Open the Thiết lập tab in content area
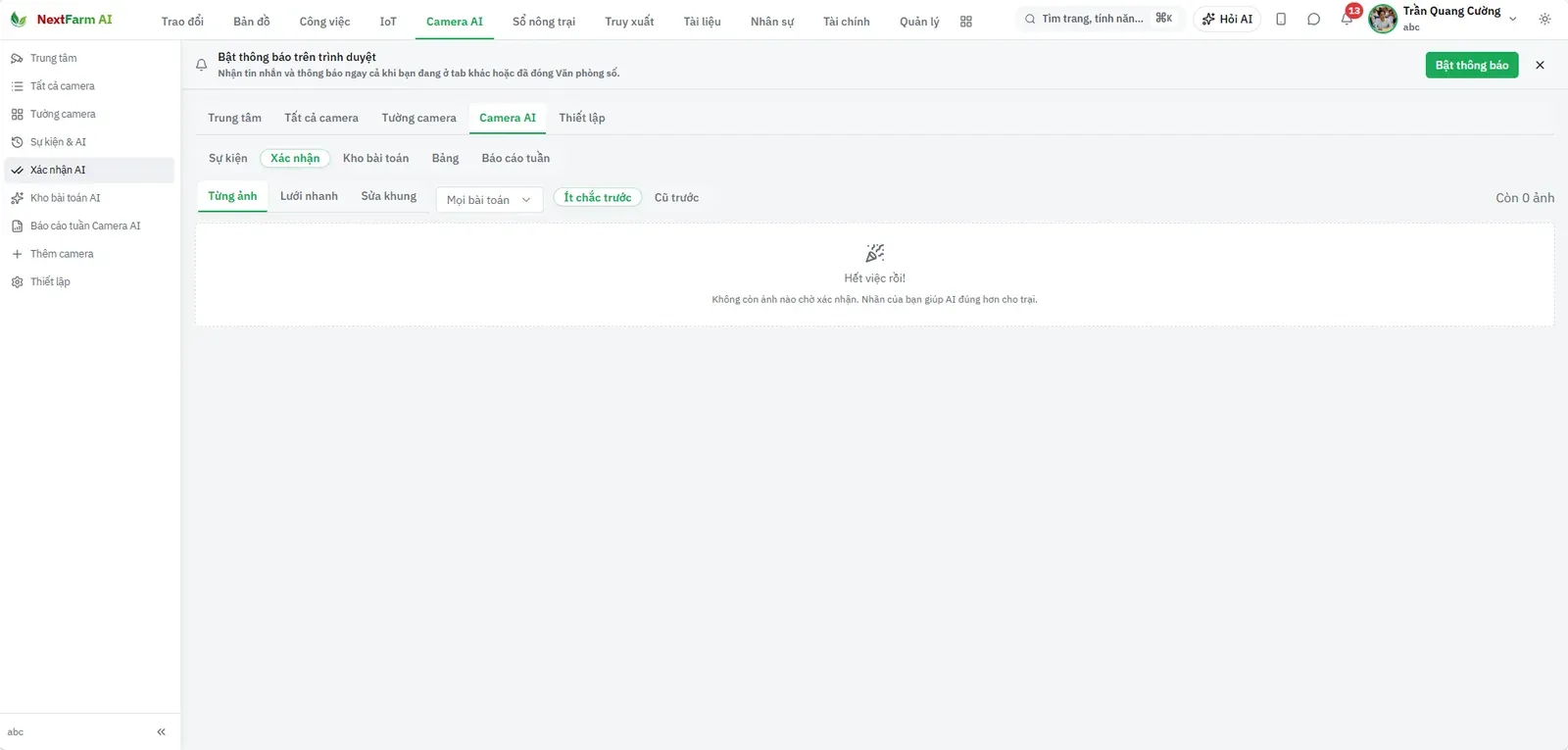Viewport: 1568px width, 750px height. pos(582,118)
